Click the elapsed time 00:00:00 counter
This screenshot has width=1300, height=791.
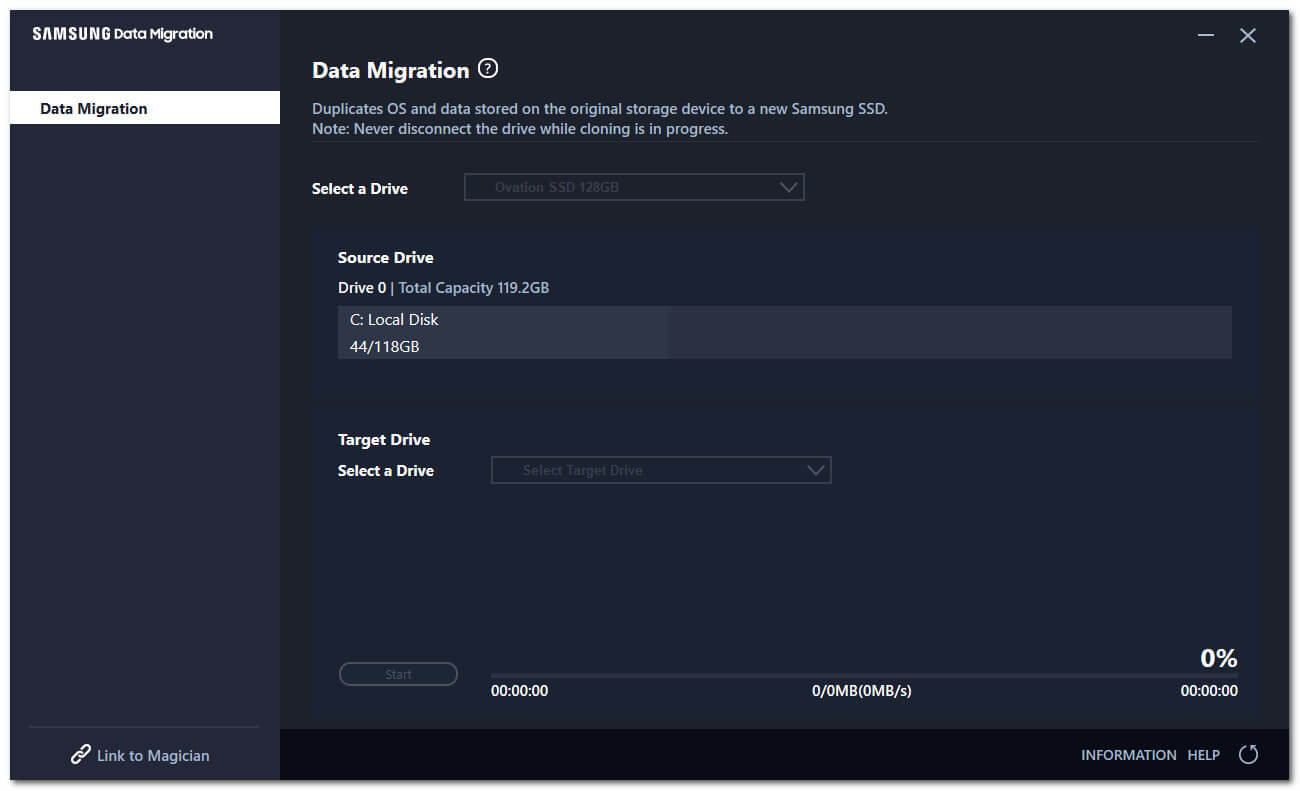519,690
